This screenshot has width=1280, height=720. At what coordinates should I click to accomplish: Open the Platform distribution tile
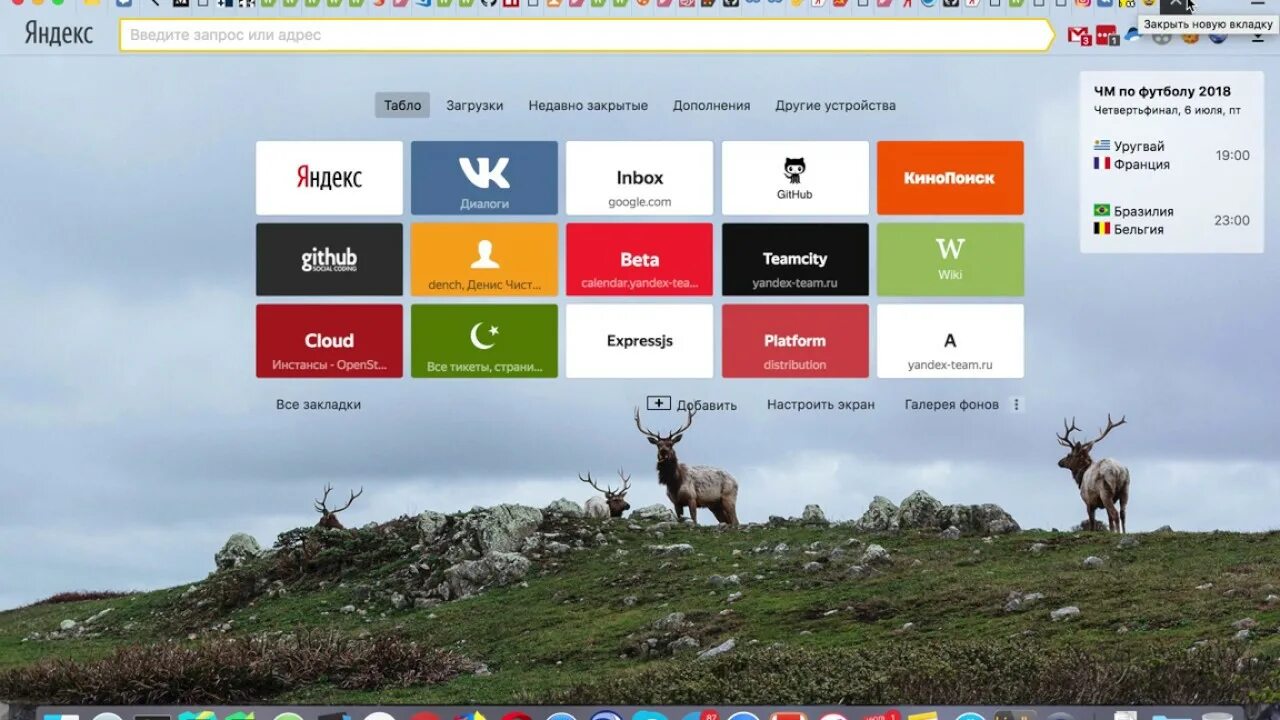pyautogui.click(x=795, y=341)
